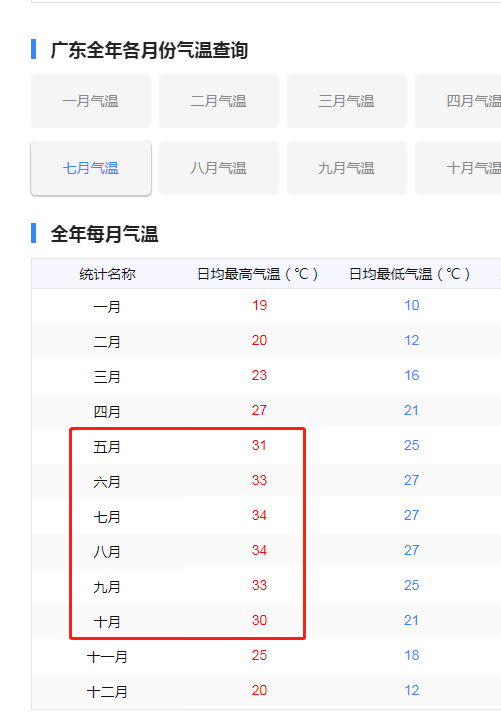Click the 五月 row label
The height and width of the screenshot is (715, 501).
point(107,446)
